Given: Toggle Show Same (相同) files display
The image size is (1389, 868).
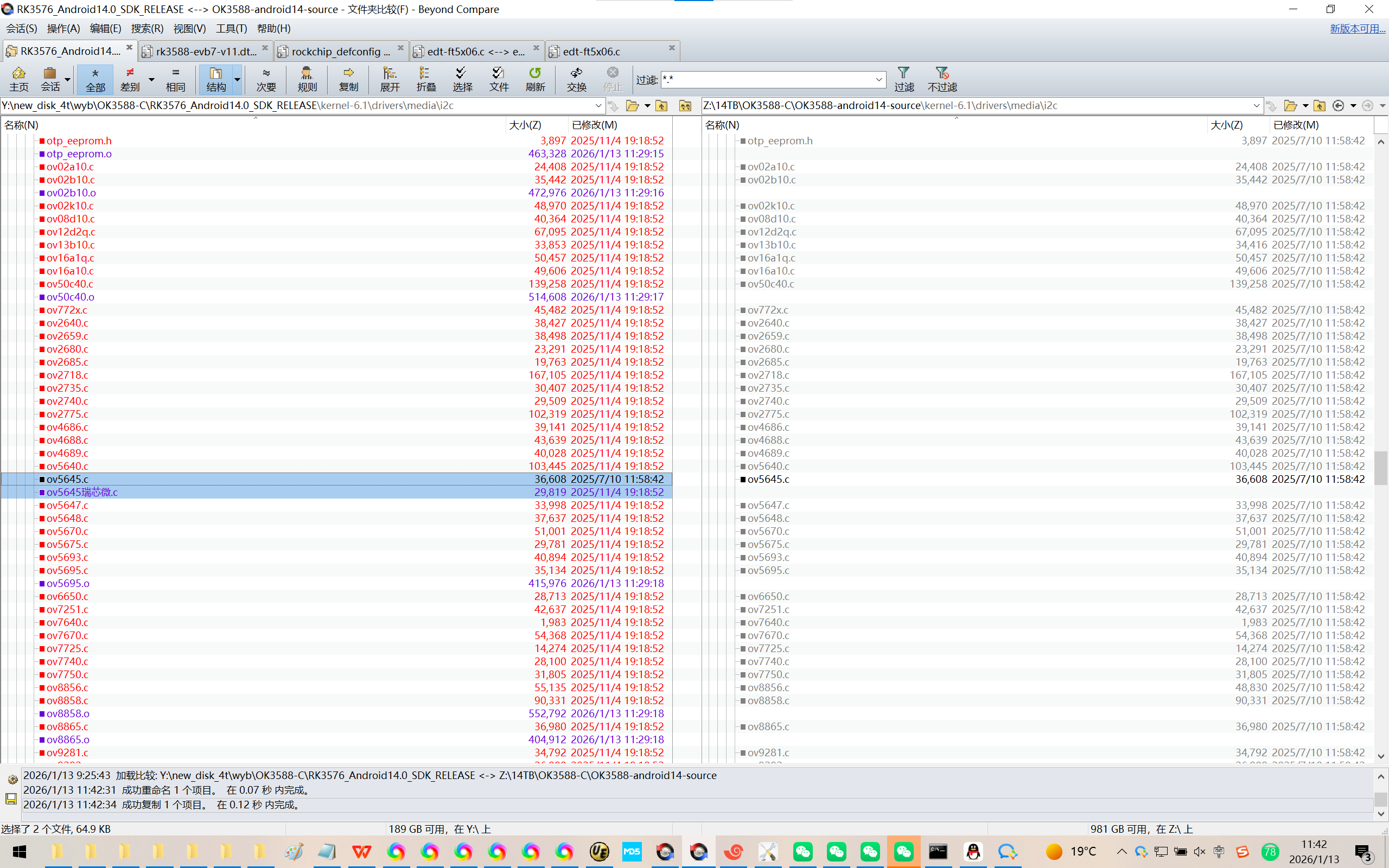Looking at the screenshot, I should (176, 79).
